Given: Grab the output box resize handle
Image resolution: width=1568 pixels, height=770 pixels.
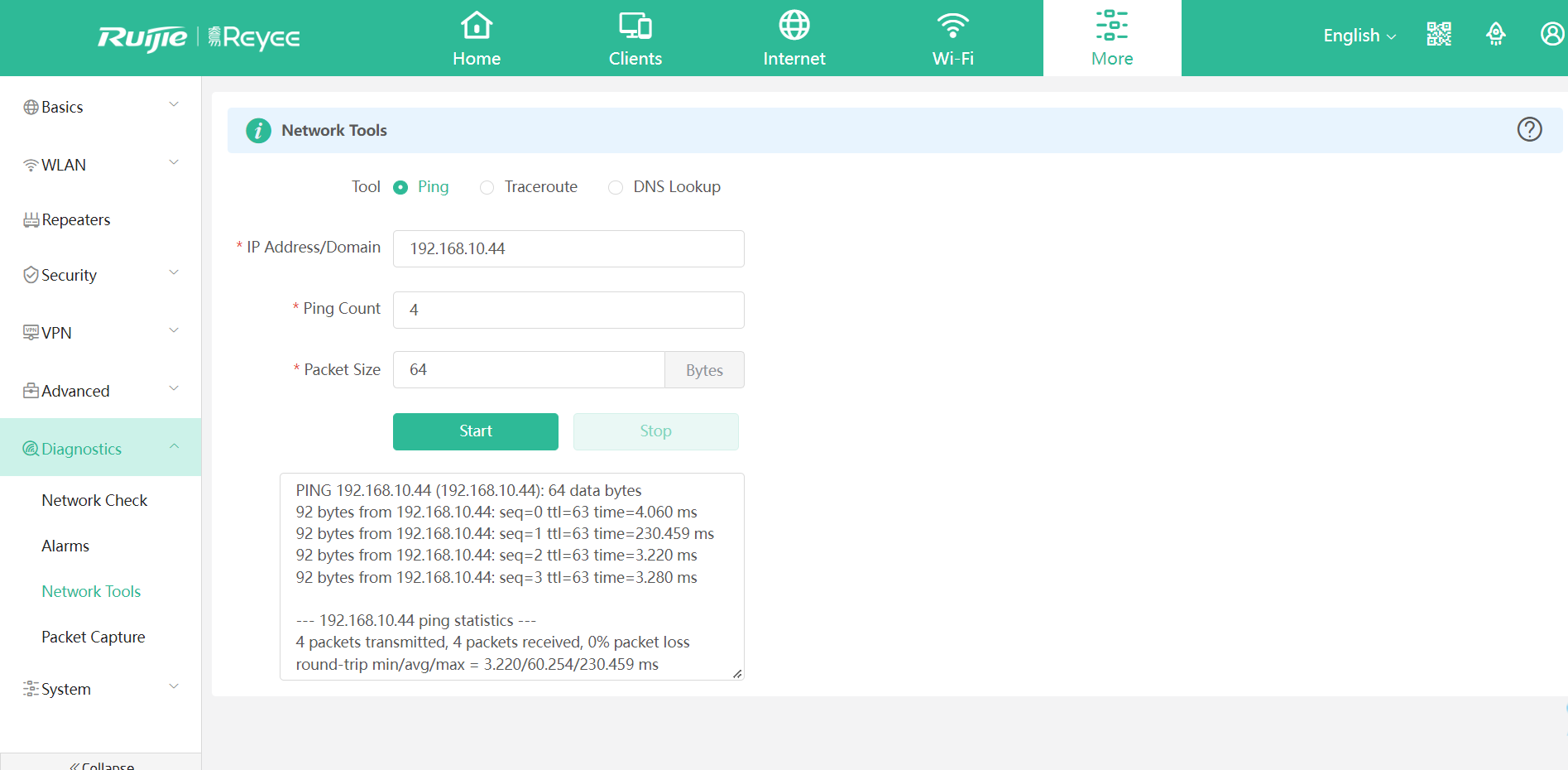Looking at the screenshot, I should 737,673.
